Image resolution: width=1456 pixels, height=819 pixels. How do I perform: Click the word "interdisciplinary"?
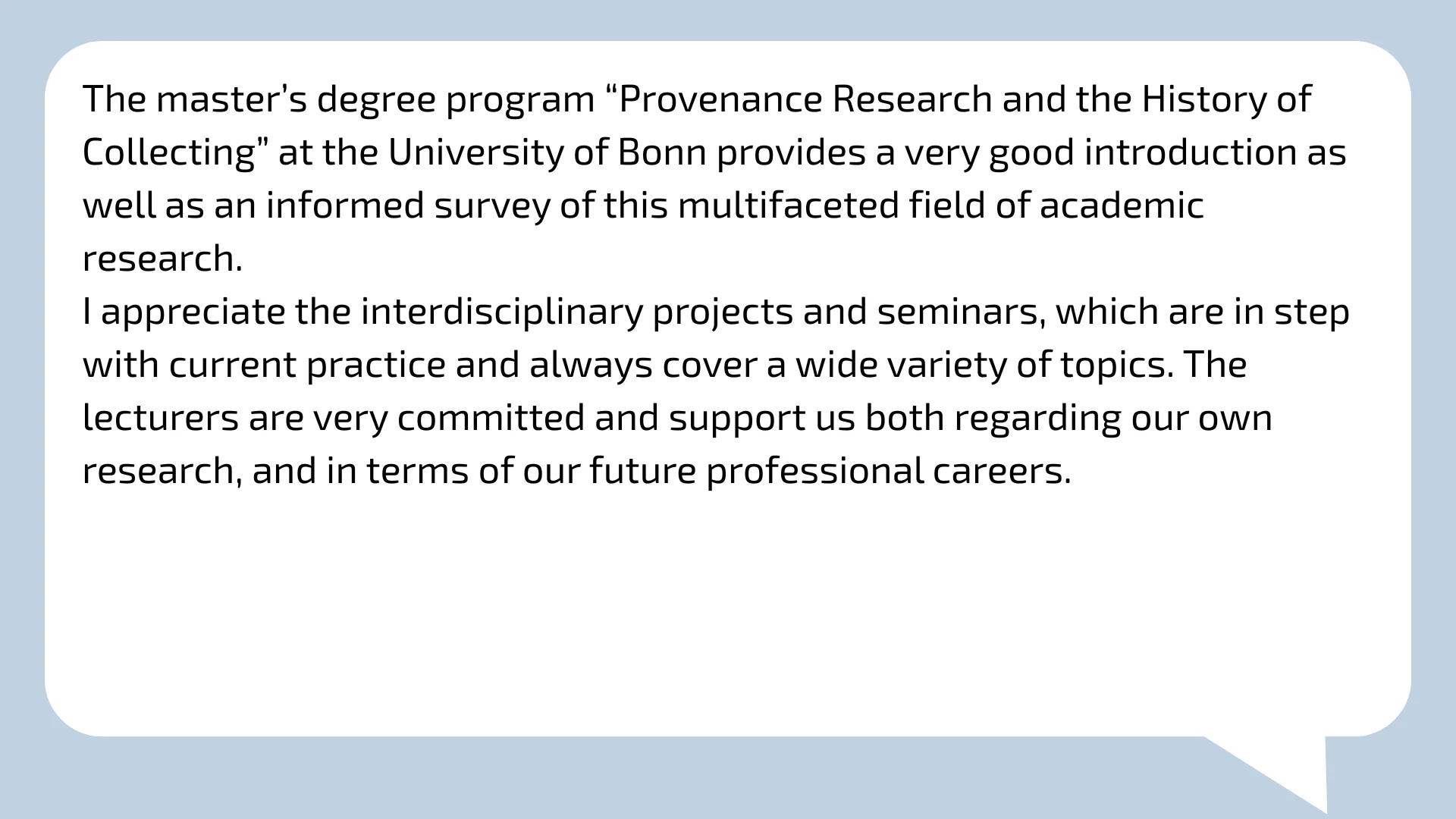click(501, 312)
